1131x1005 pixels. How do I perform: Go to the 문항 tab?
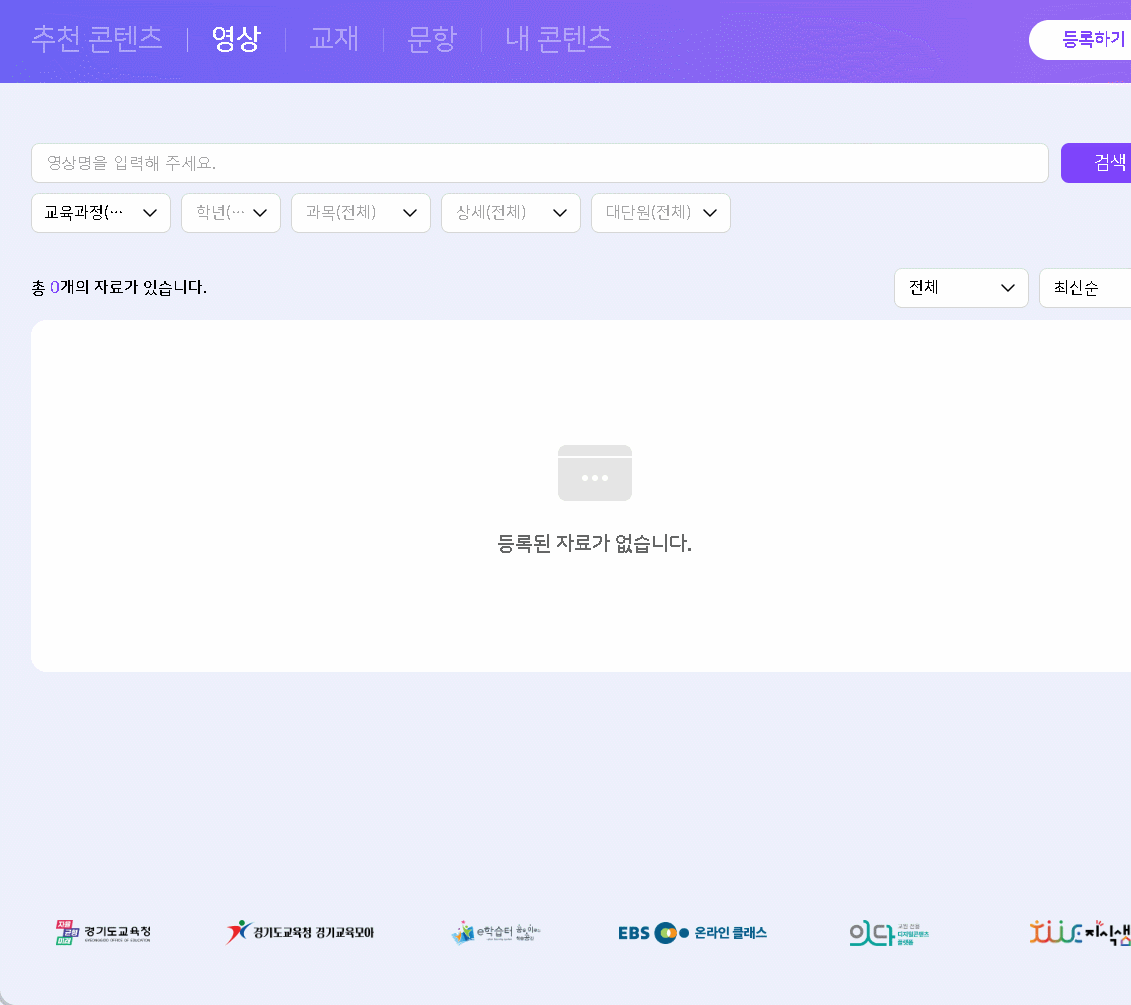pyautogui.click(x=432, y=39)
